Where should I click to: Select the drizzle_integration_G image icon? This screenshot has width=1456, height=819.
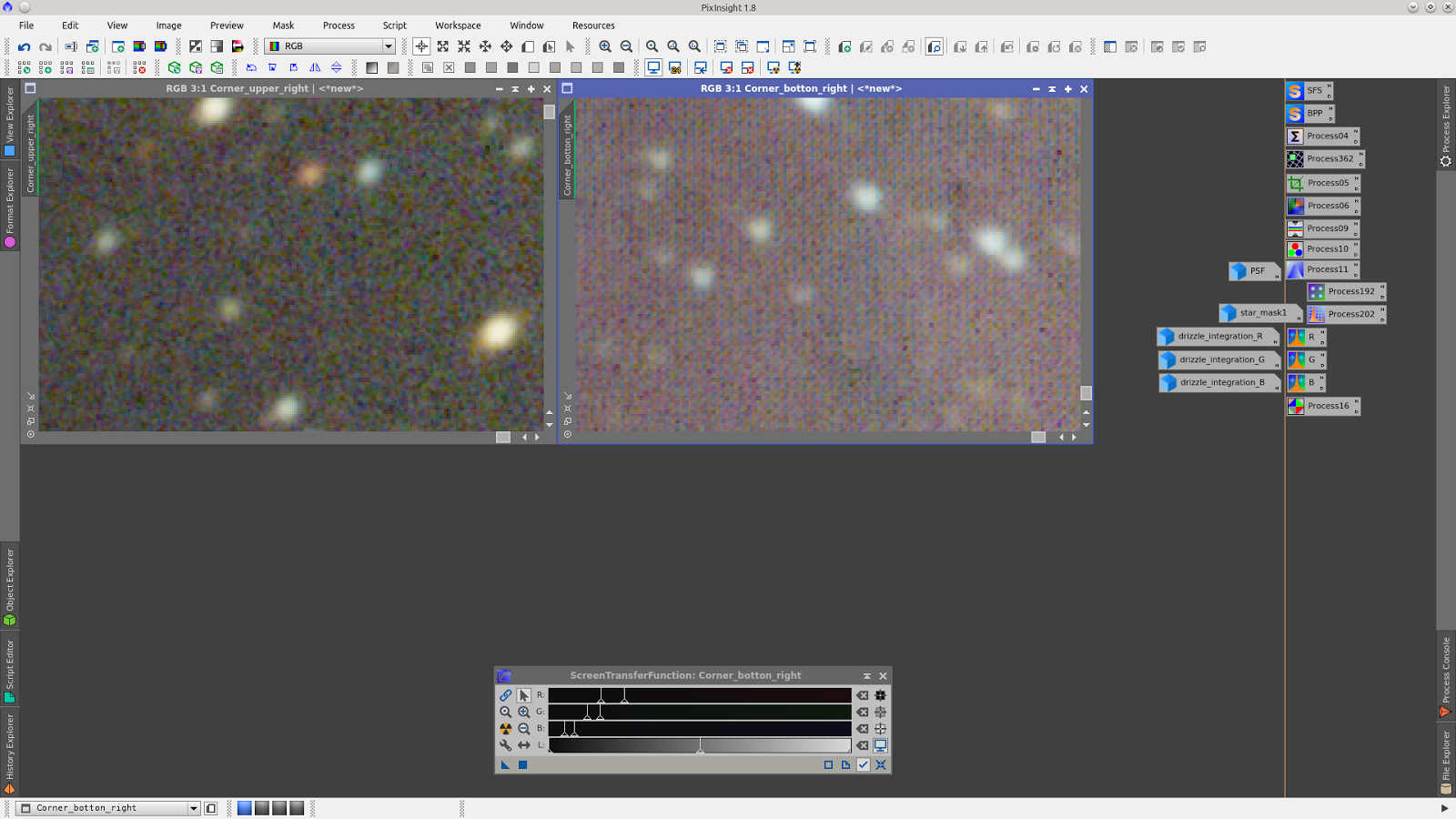coord(1219,359)
